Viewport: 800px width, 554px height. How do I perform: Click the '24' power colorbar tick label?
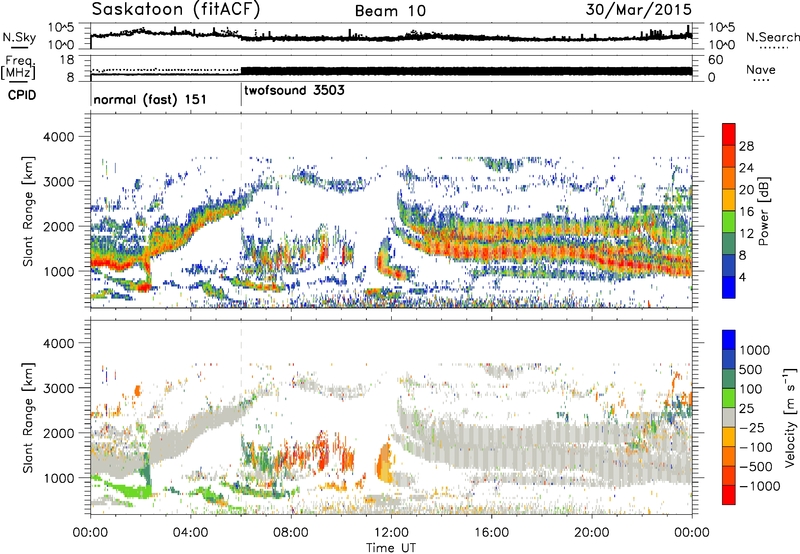746,168
